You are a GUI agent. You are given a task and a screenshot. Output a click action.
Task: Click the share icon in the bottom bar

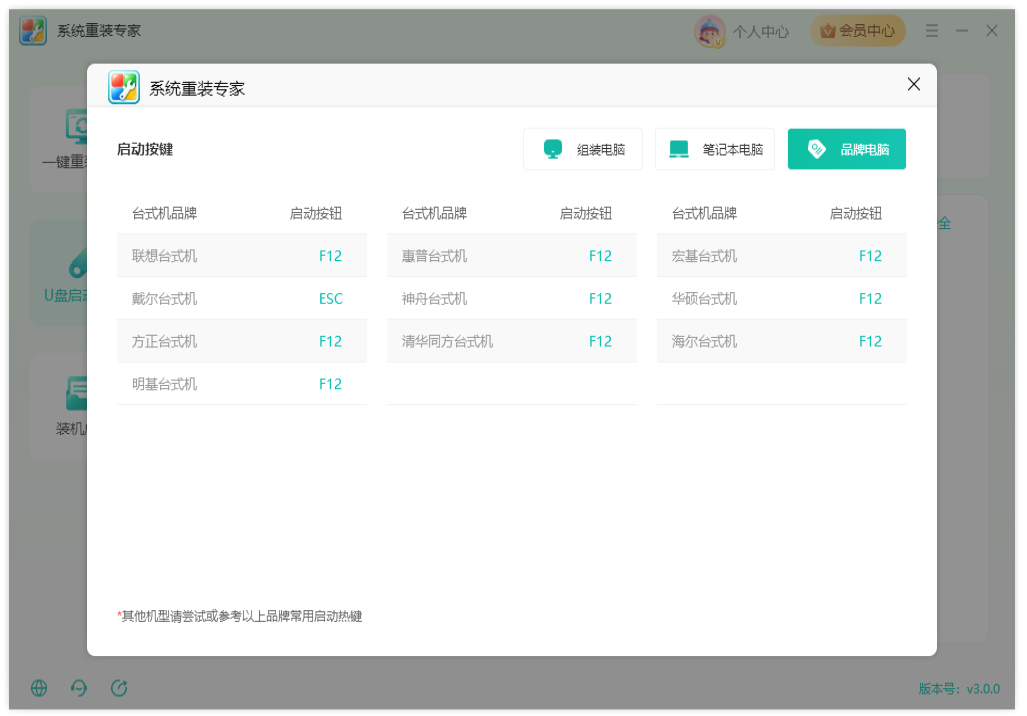(119, 688)
